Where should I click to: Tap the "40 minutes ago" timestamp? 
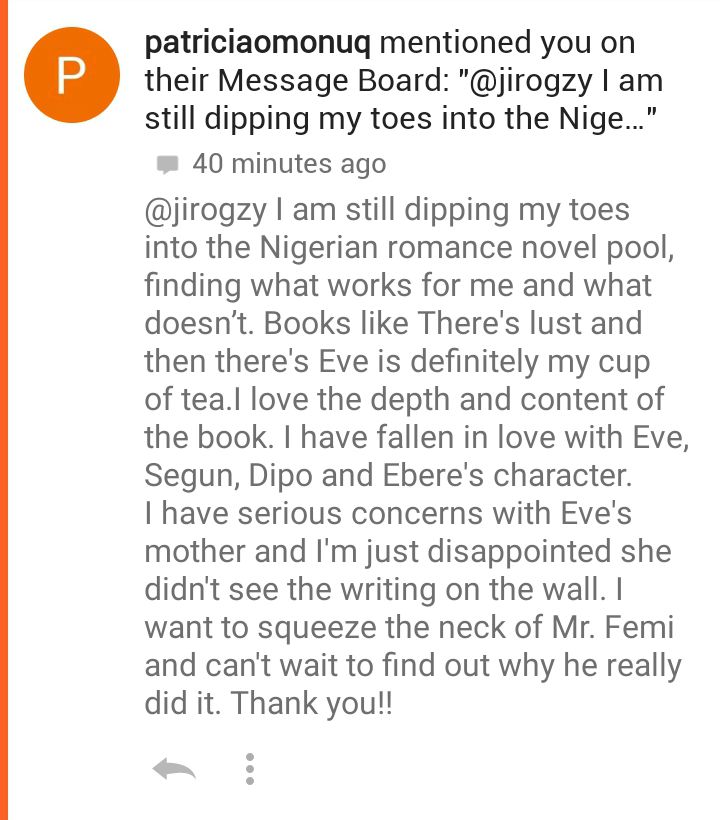pos(289,164)
